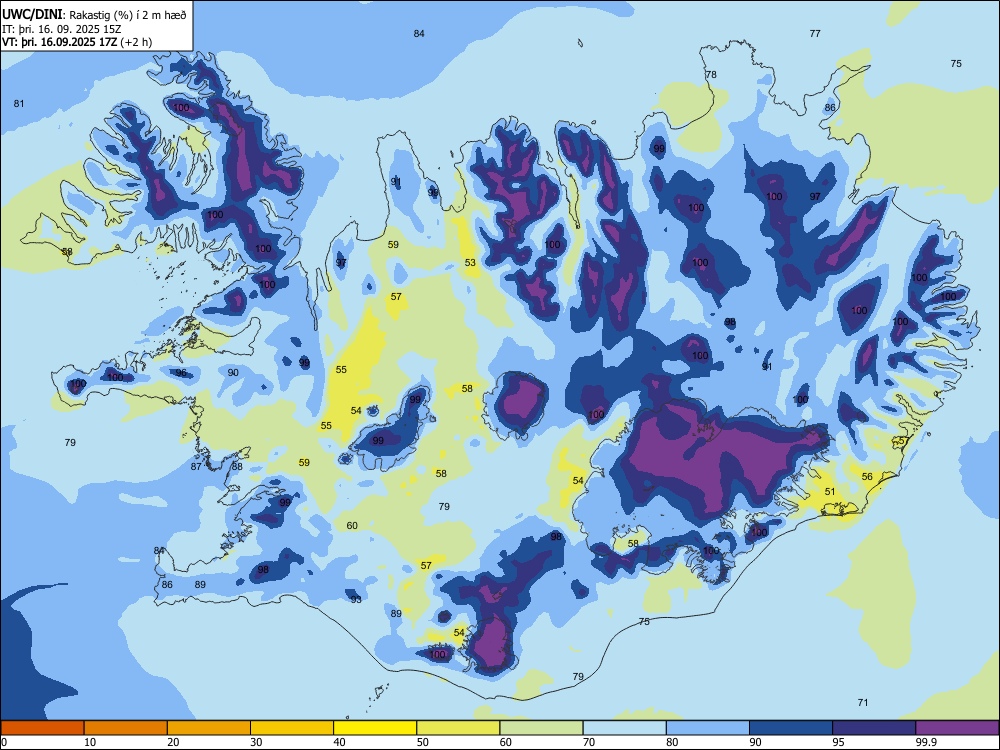Click the humidity value '53' on the map
Screen dimensions: 1000x750
click(470, 263)
